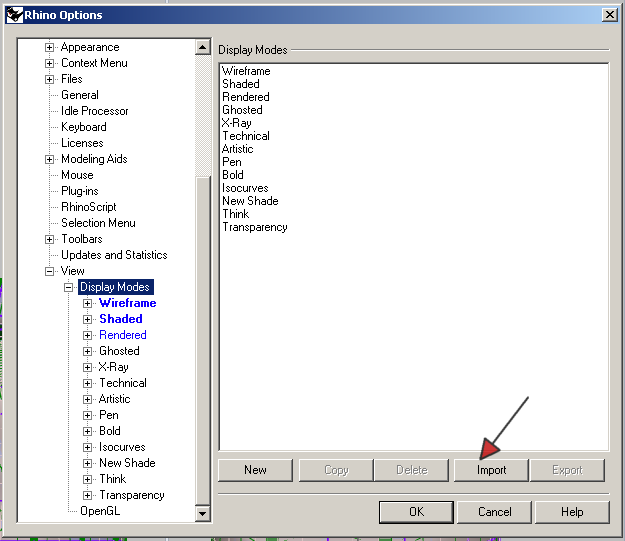Click the Delete display mode button
The width and height of the screenshot is (625, 541).
pyautogui.click(x=412, y=470)
